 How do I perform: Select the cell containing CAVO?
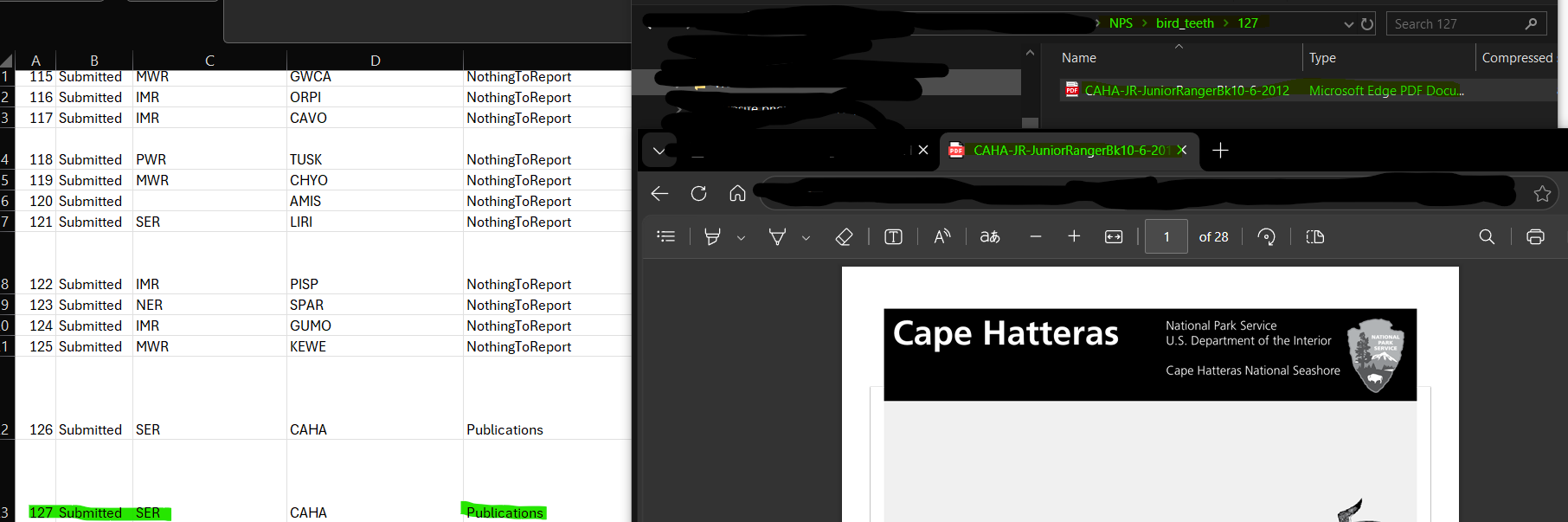pos(375,118)
